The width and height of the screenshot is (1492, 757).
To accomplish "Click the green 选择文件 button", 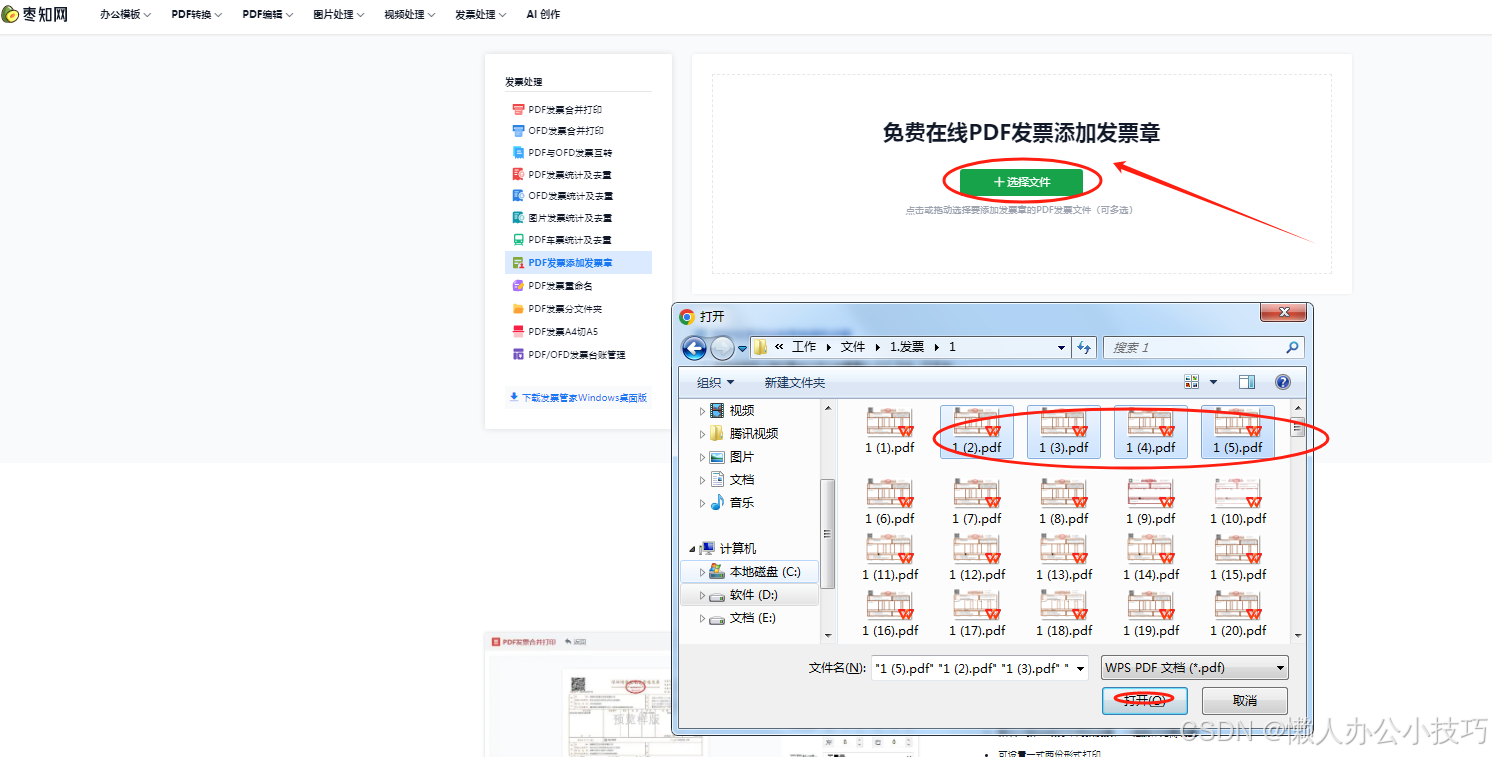I will click(1021, 182).
